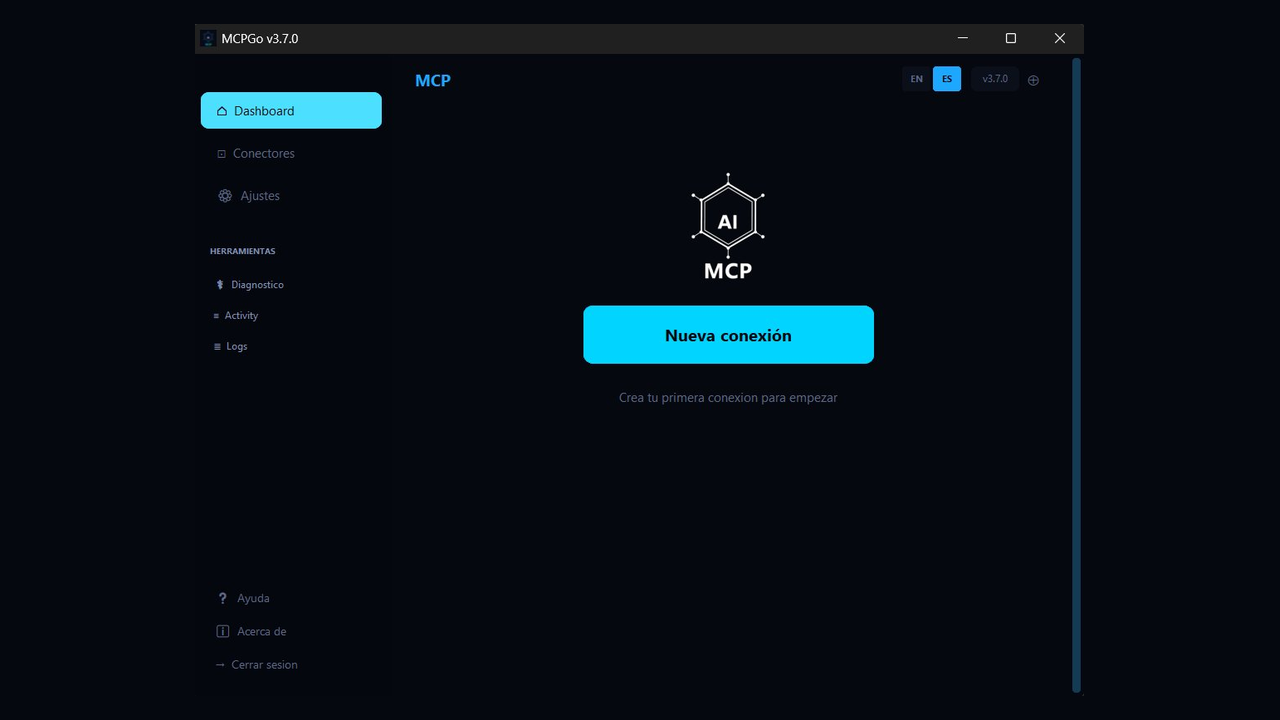
Task: Click the Acerca de info icon
Action: click(x=223, y=631)
